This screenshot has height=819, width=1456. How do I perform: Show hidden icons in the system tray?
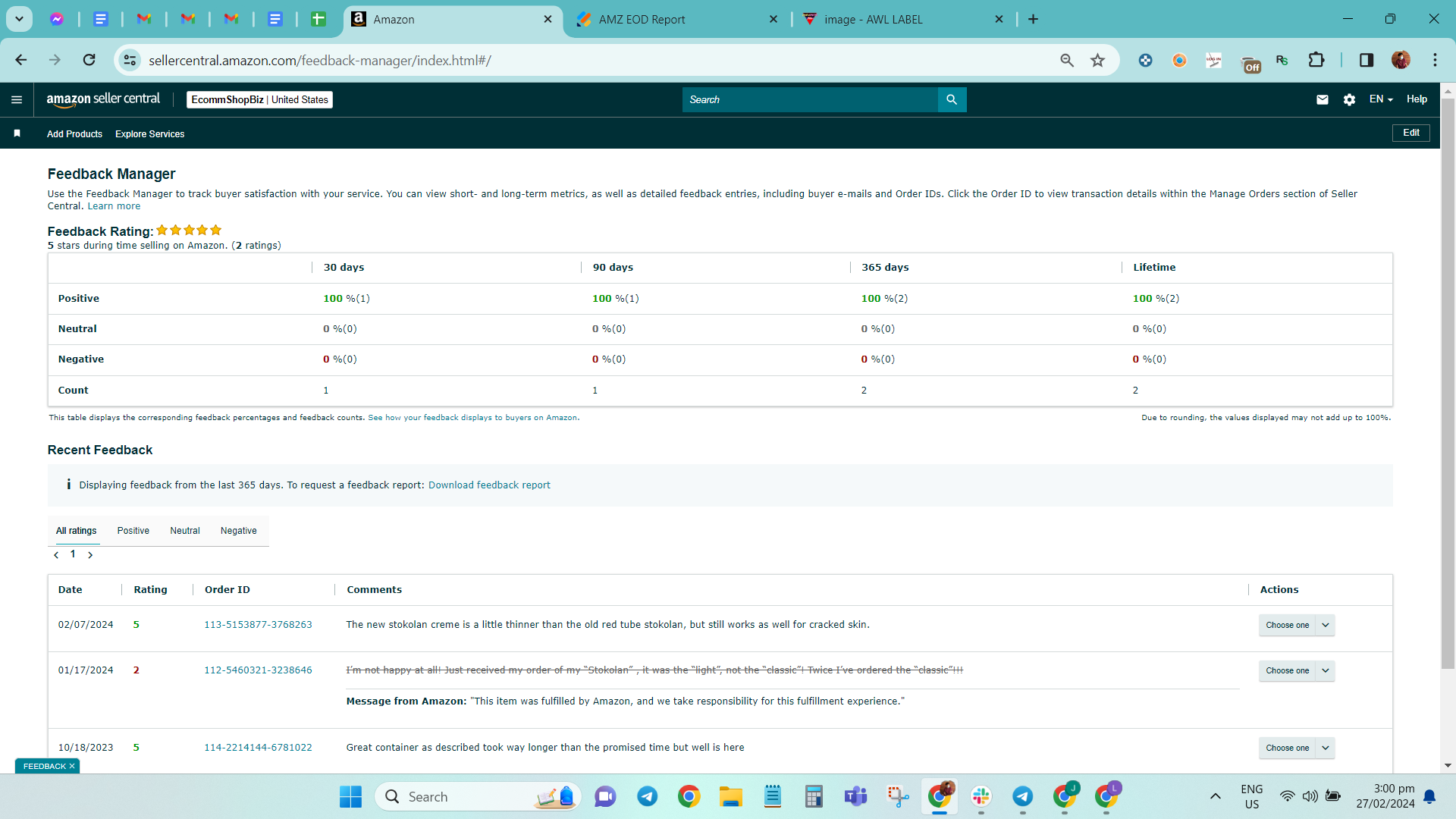point(1215,796)
